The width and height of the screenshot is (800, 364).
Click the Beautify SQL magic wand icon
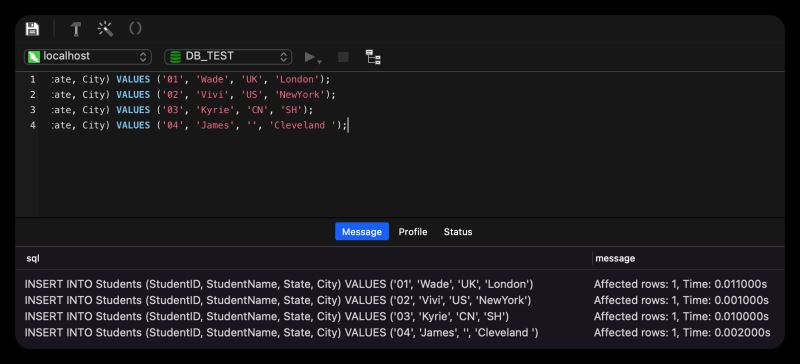pos(106,29)
